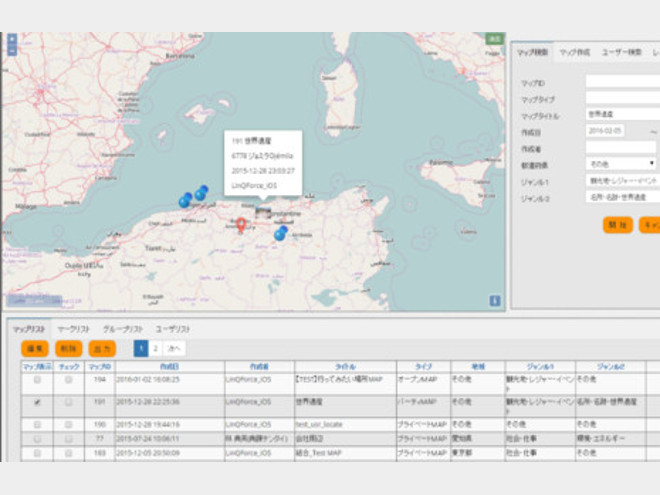Tick the check column box for map 190
The height and width of the screenshot is (495, 660).
[69, 424]
